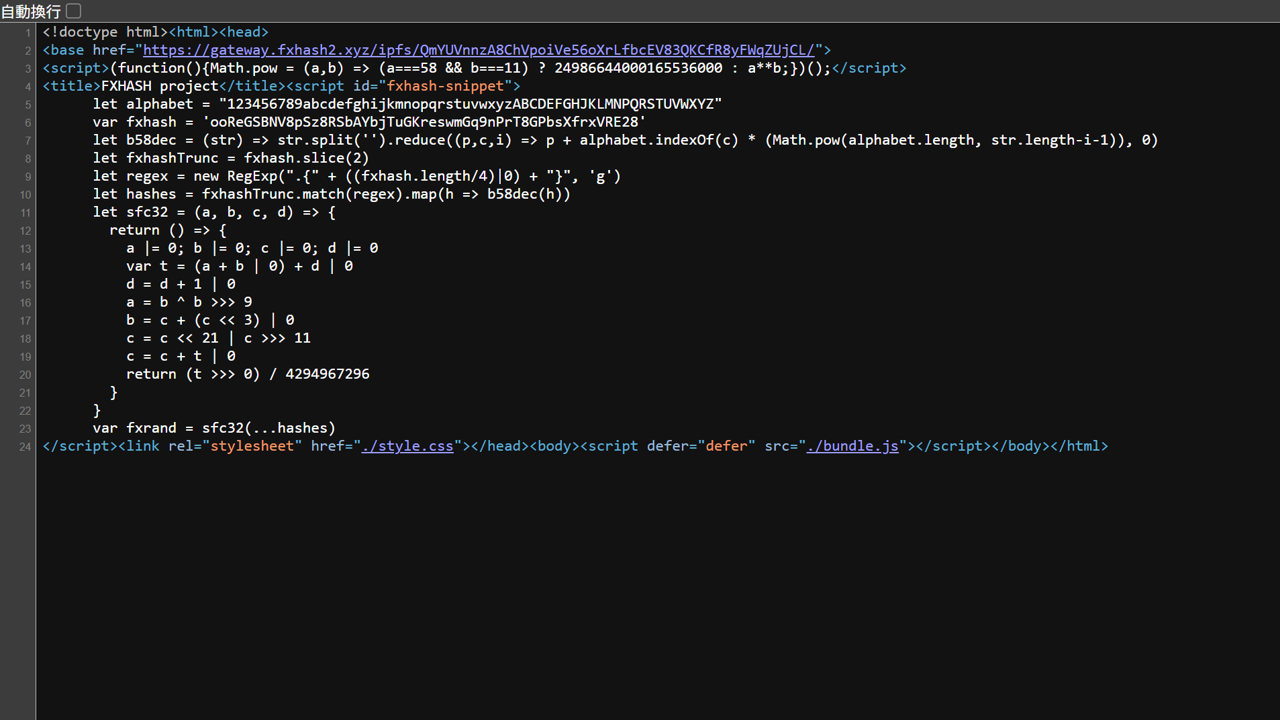Screen dimensions: 1280x720
Task: Open the ./bundle.js script link
Action: coord(852,446)
